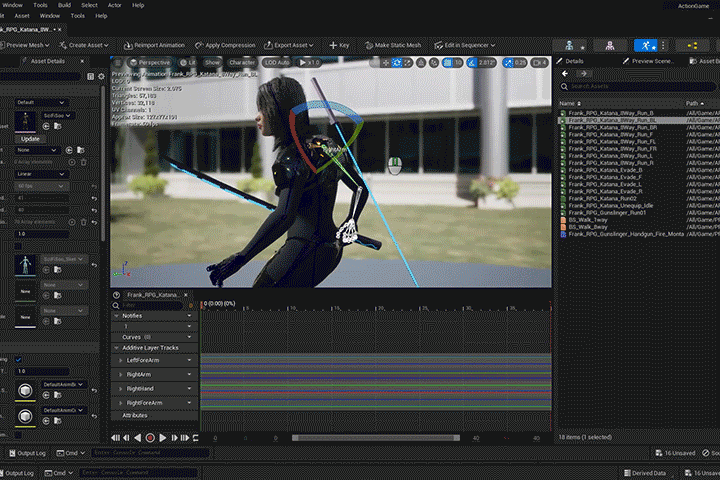
Task: Delete the 39 Array elements entry
Action: (x=84, y=222)
